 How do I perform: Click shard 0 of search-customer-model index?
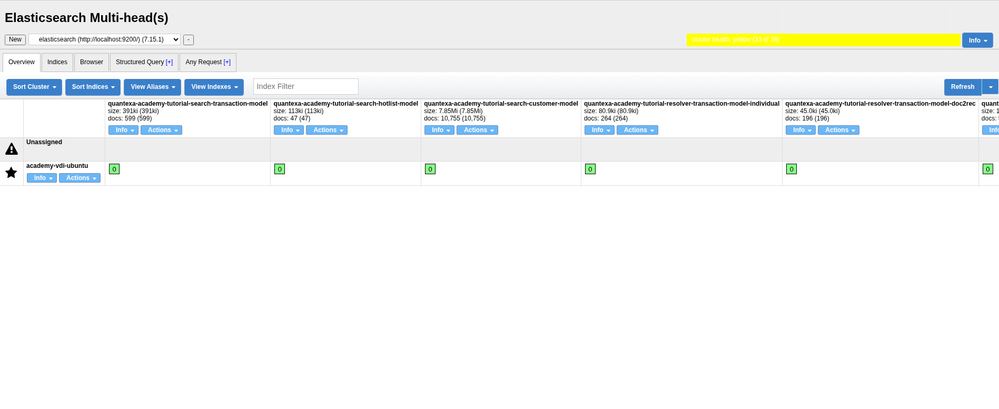430,169
